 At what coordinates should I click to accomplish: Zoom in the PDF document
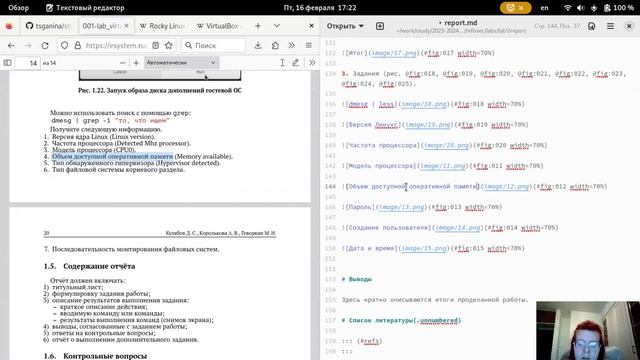(x=136, y=63)
